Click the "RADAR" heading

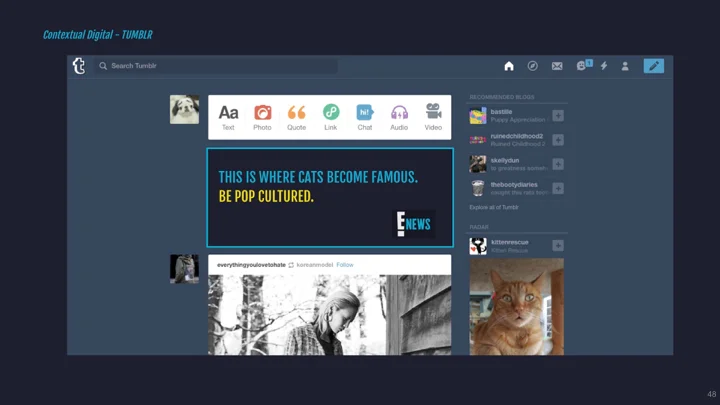(x=479, y=227)
